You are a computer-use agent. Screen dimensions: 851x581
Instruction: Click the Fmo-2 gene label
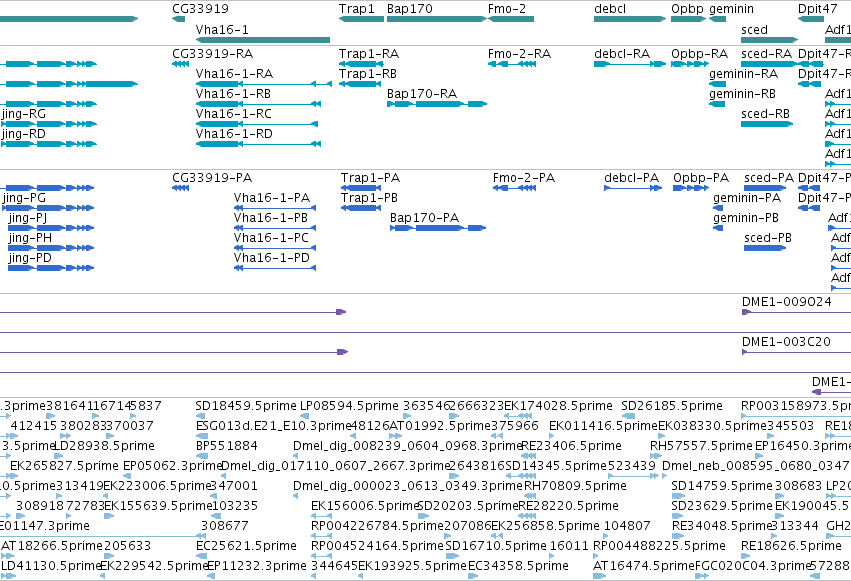click(507, 9)
